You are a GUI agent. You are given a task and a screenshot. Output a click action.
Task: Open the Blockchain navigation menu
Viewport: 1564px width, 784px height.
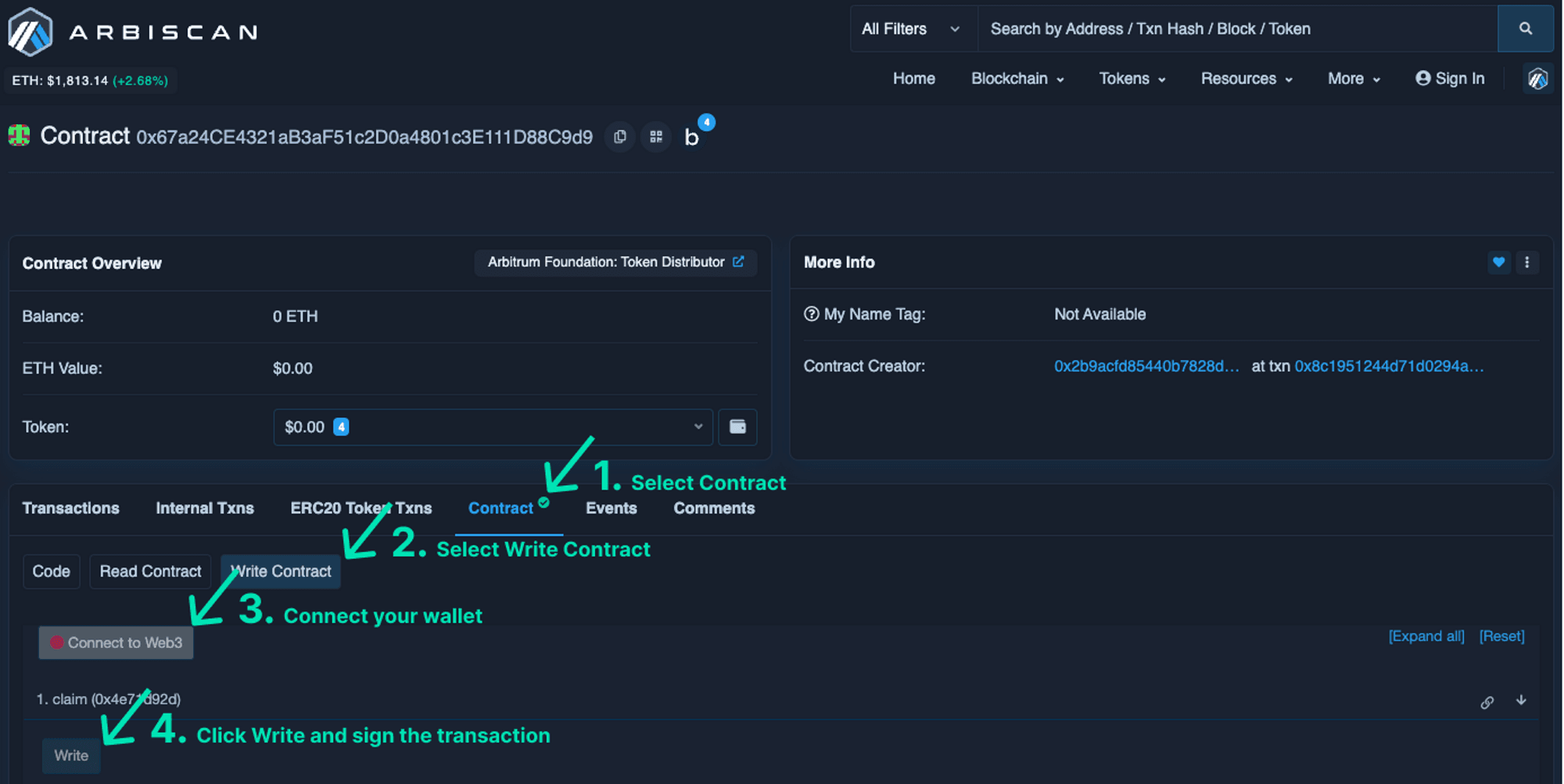[1017, 78]
